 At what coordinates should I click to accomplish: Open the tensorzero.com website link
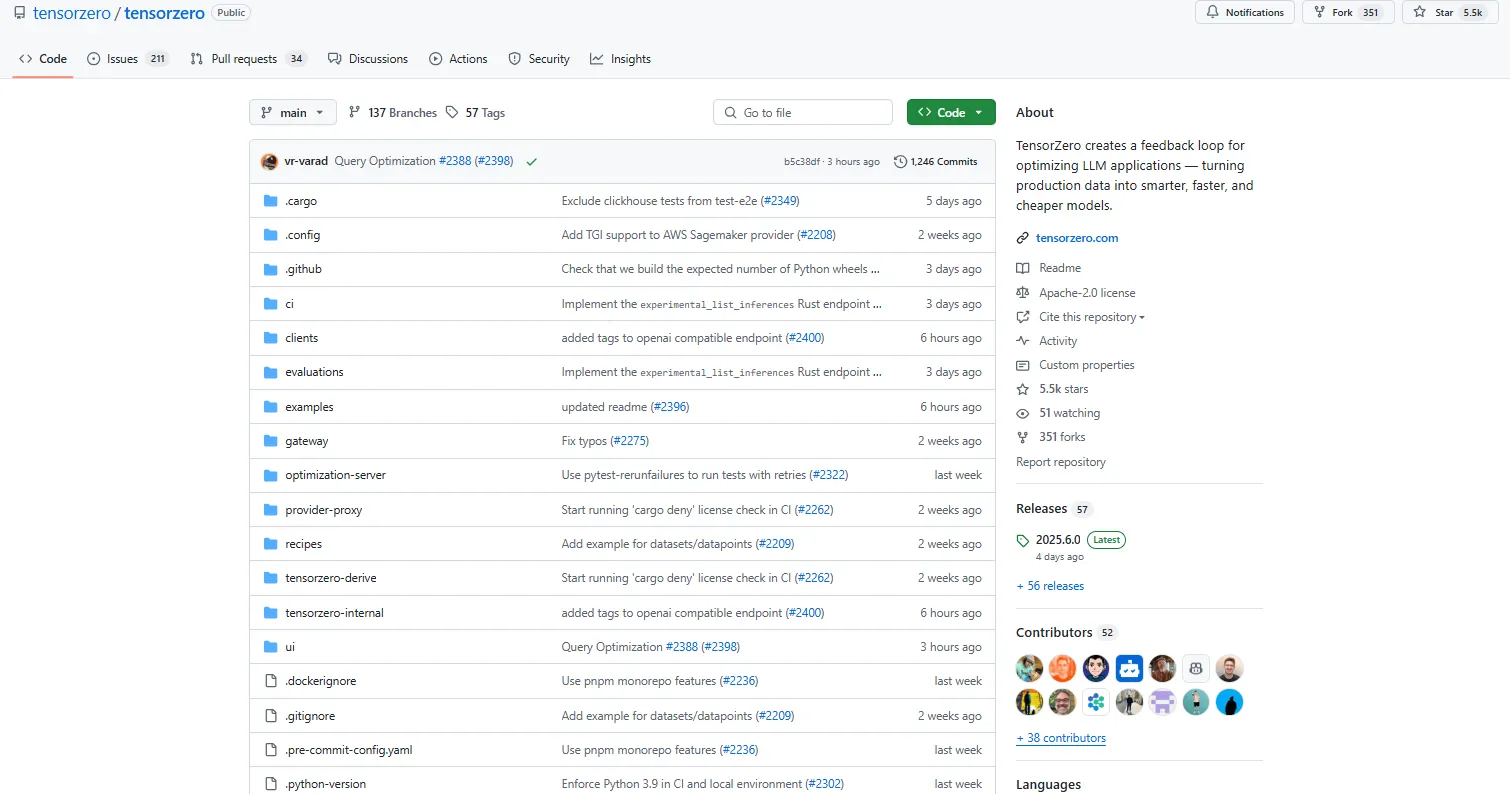(x=1077, y=238)
